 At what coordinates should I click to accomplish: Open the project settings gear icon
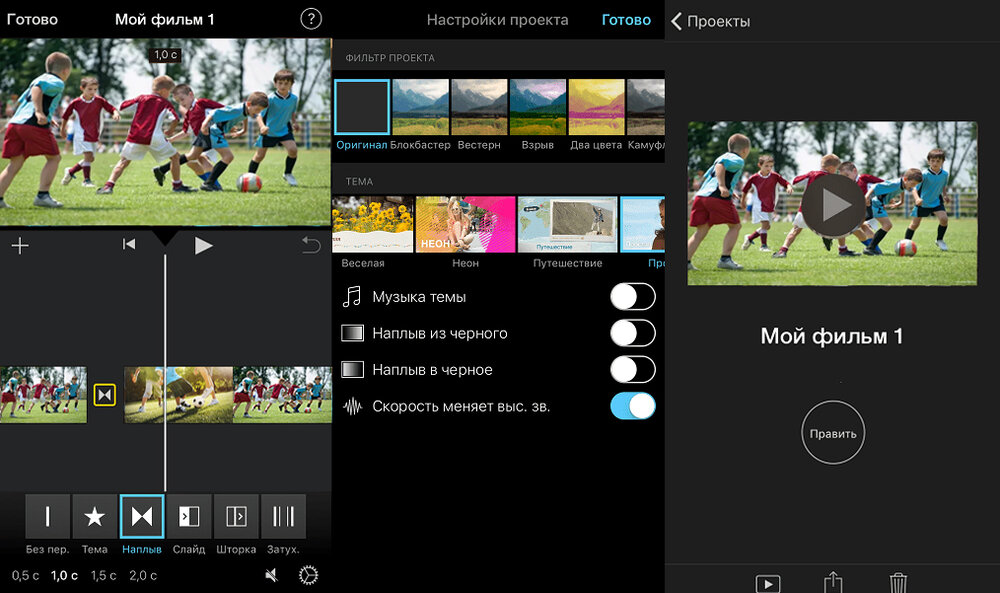pos(308,575)
